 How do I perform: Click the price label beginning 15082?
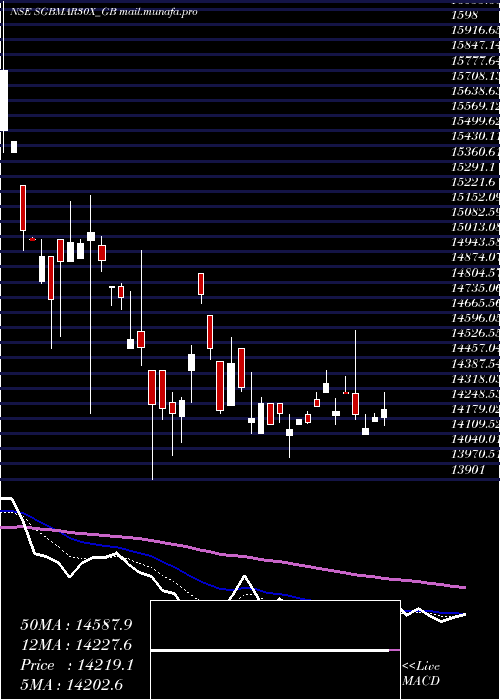tap(475, 212)
